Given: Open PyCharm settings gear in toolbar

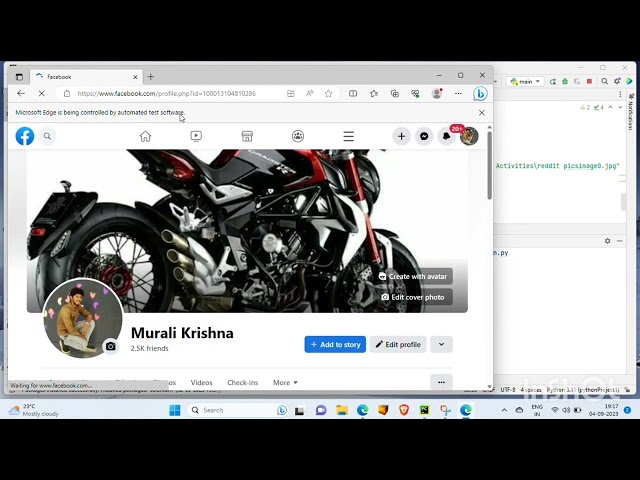Looking at the screenshot, I should [617, 82].
